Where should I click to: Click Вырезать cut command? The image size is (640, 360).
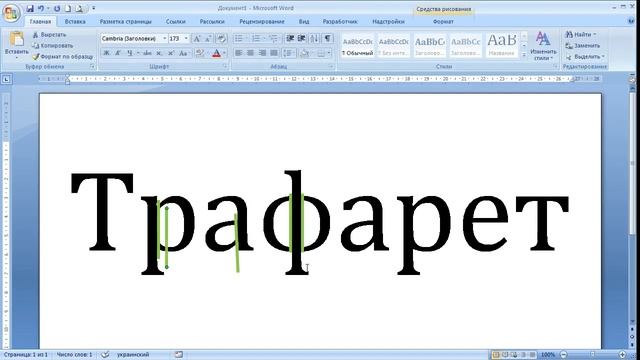tap(49, 35)
